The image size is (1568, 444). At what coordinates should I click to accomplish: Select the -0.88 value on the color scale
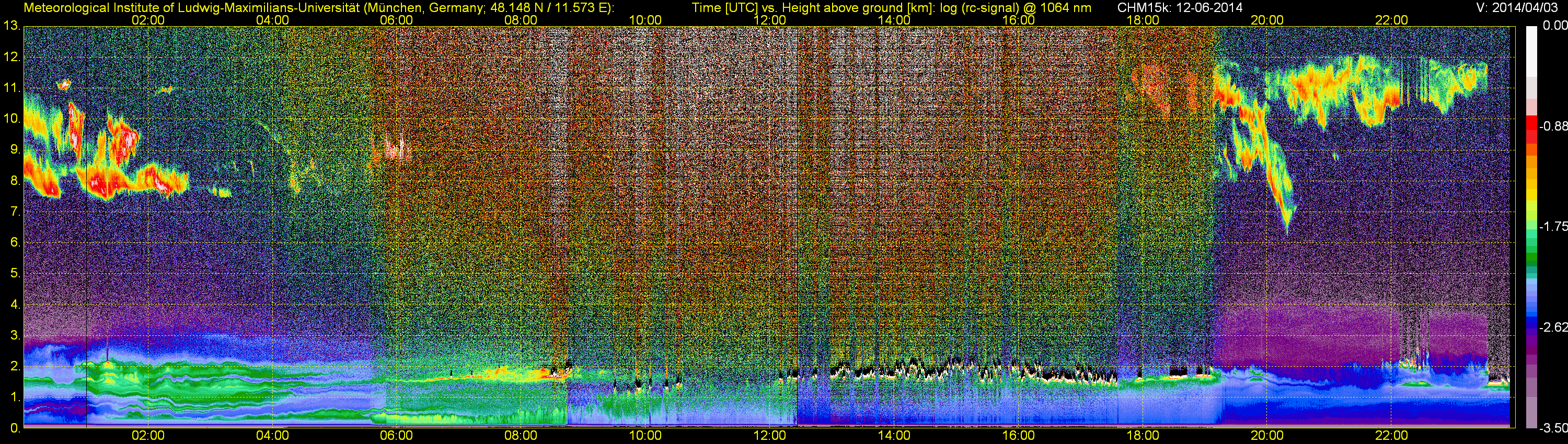pos(1553,126)
